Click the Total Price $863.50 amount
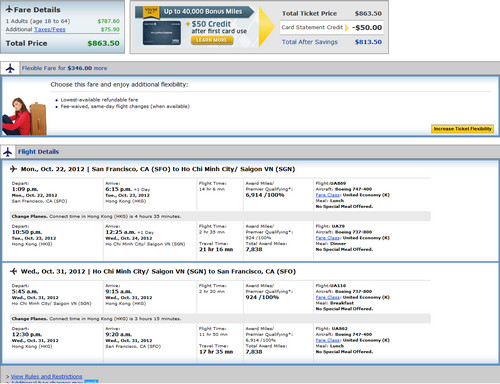The height and width of the screenshot is (384, 500). coord(103,43)
